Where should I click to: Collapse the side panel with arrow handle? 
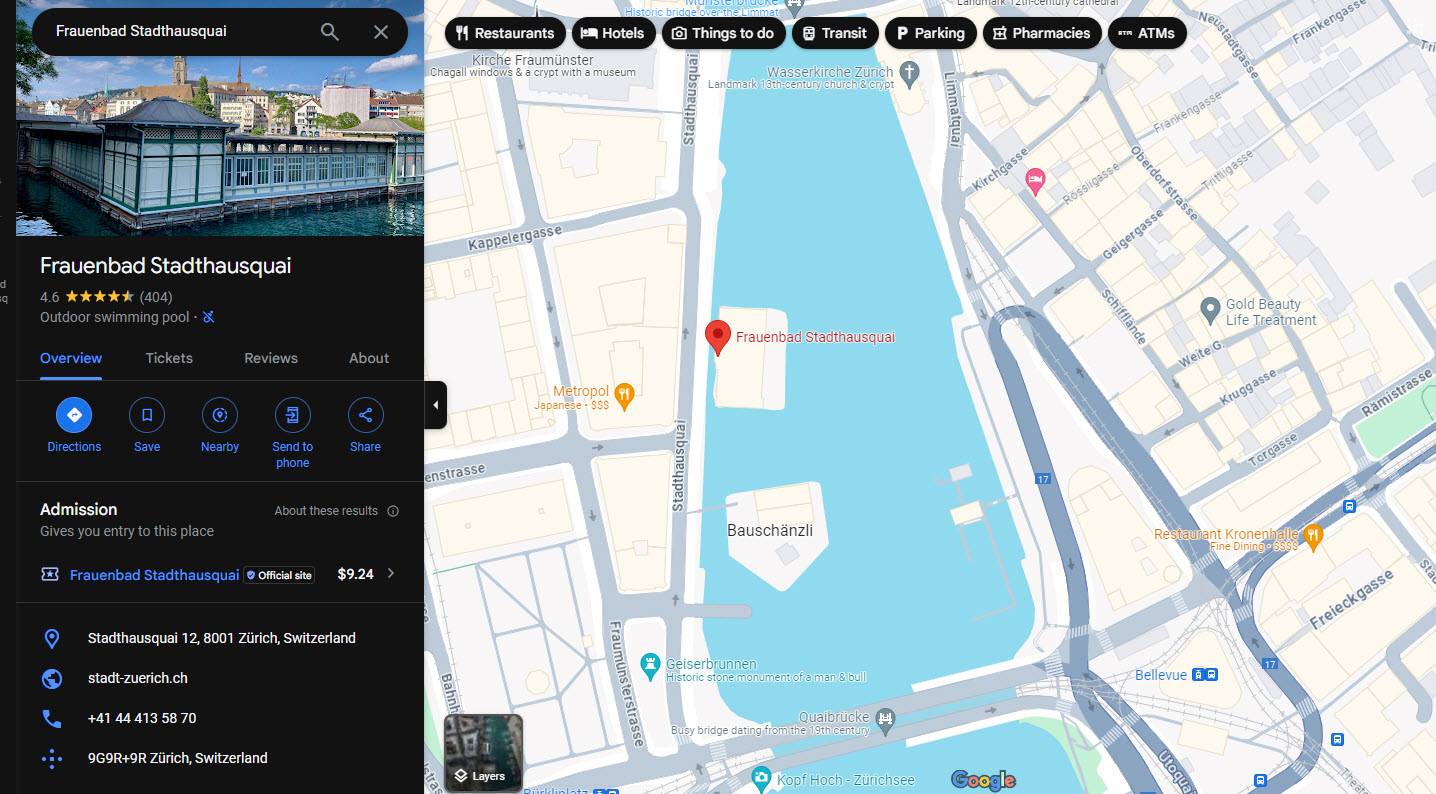[x=435, y=405]
